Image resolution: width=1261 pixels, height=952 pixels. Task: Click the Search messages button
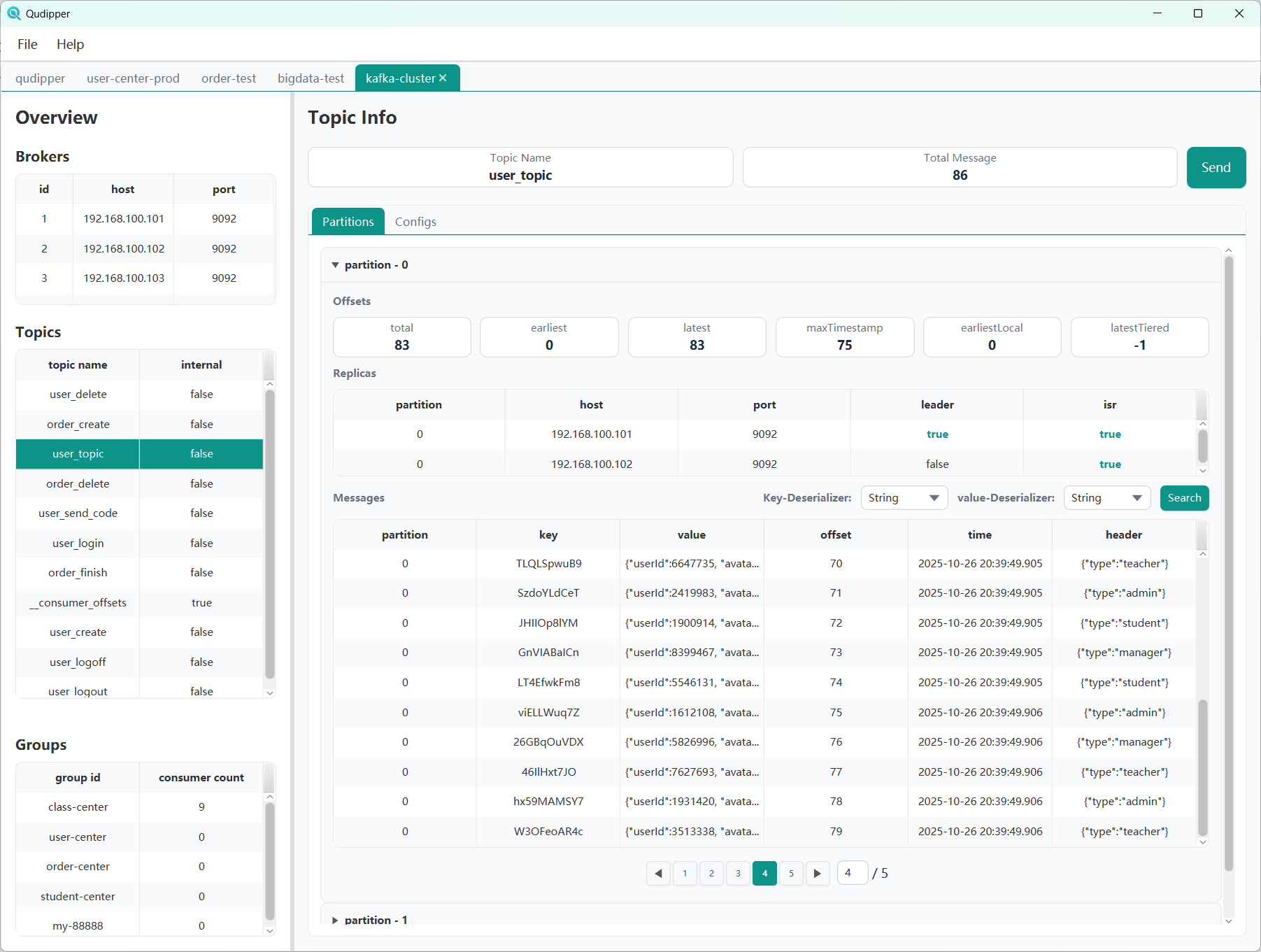[x=1184, y=498]
